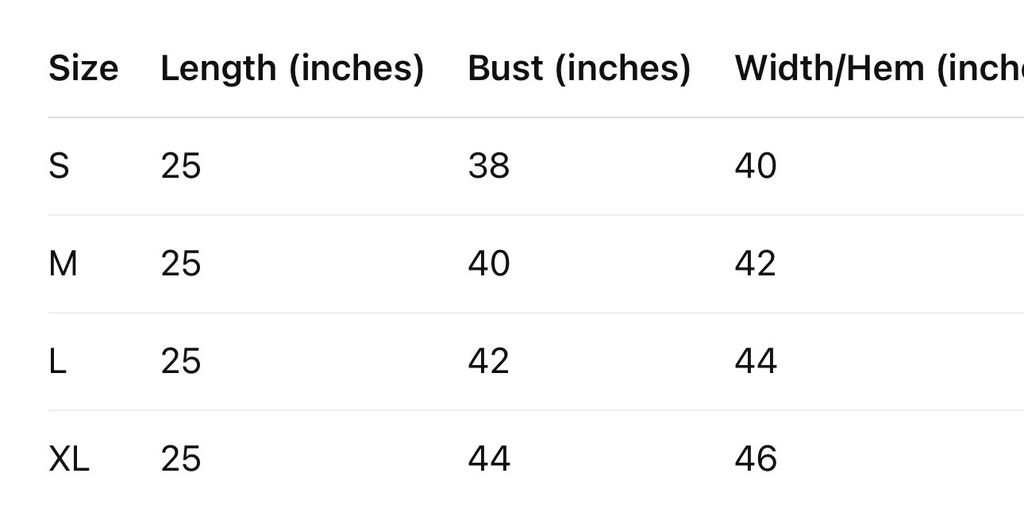Select the L size label
Viewport: 1024px width, 527px height.
pyautogui.click(x=57, y=361)
